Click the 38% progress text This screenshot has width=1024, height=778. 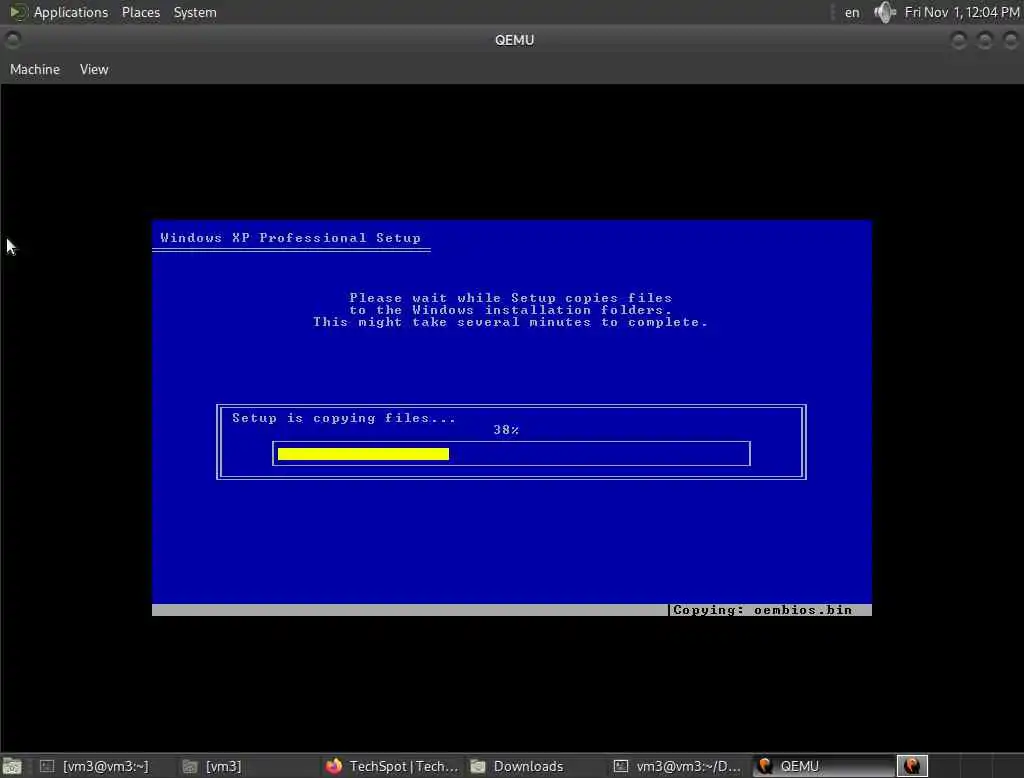[506, 430]
